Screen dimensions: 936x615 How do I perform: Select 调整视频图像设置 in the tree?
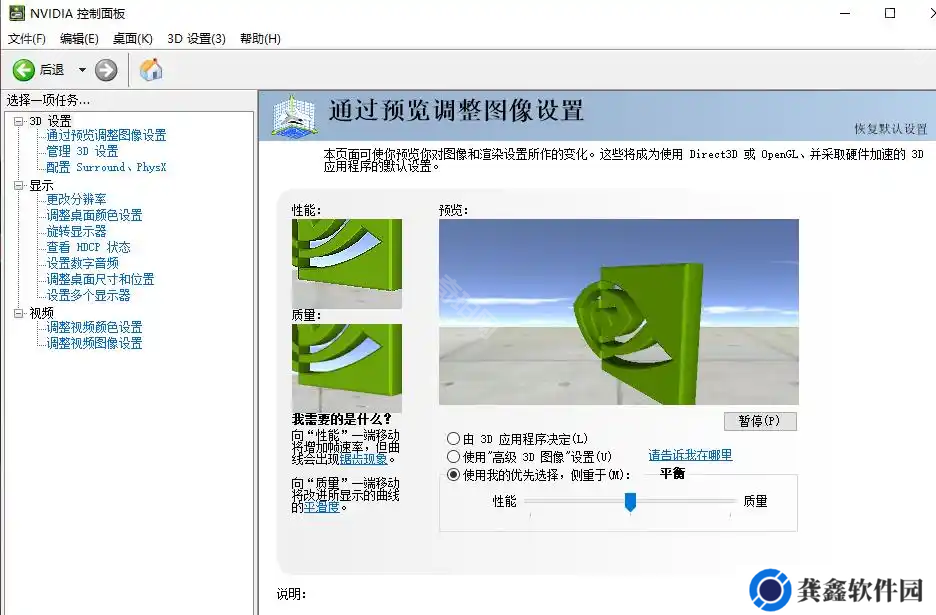pos(94,343)
